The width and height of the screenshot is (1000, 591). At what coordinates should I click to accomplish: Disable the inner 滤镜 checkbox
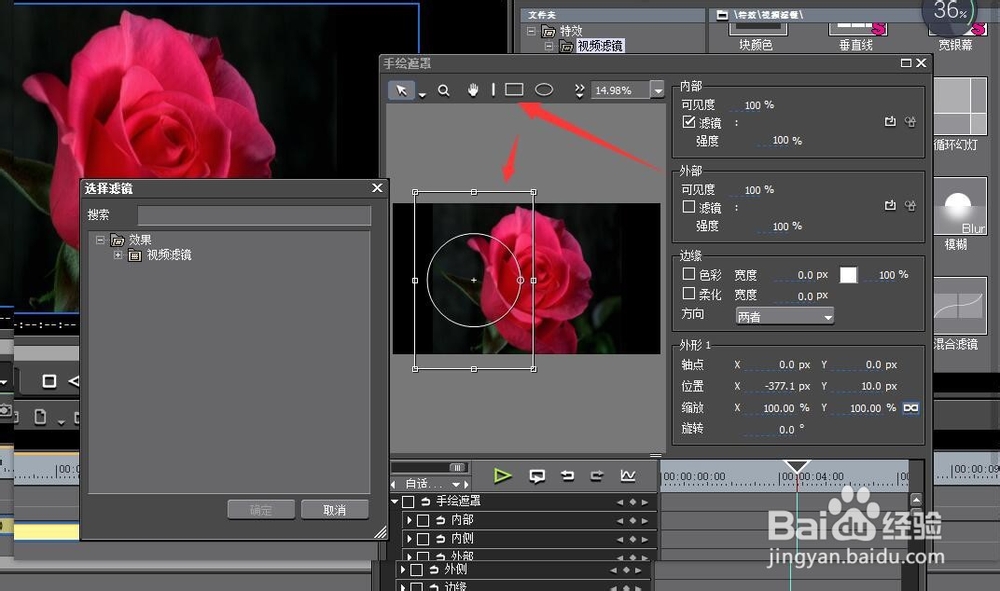[688, 121]
